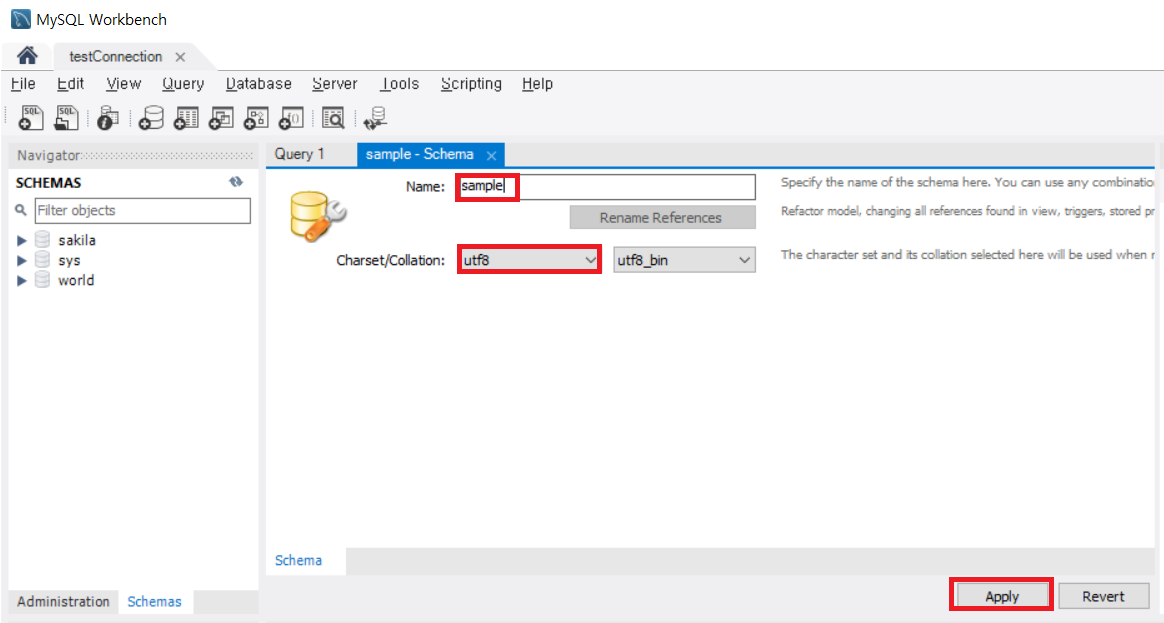Click the search table data icon

(333, 117)
